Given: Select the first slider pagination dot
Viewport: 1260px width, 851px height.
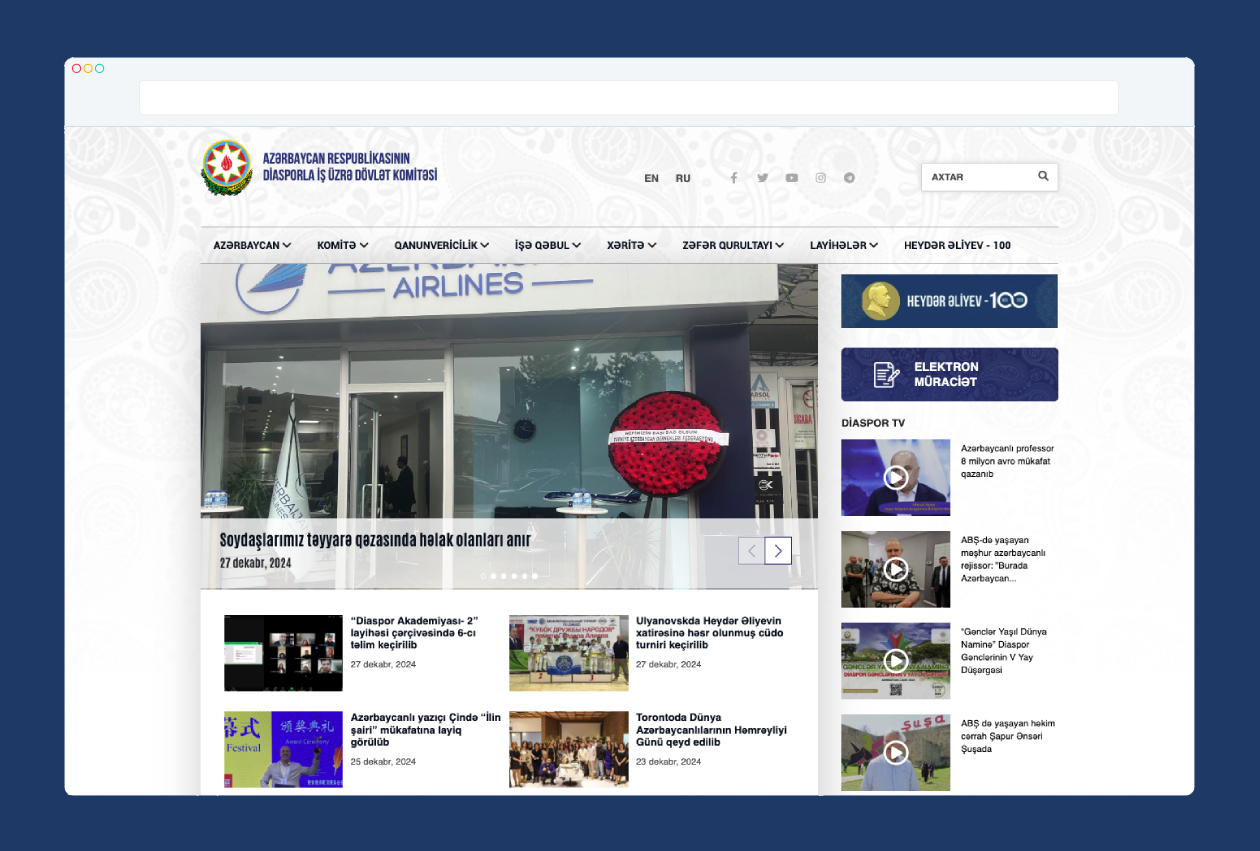Looking at the screenshot, I should tap(484, 576).
